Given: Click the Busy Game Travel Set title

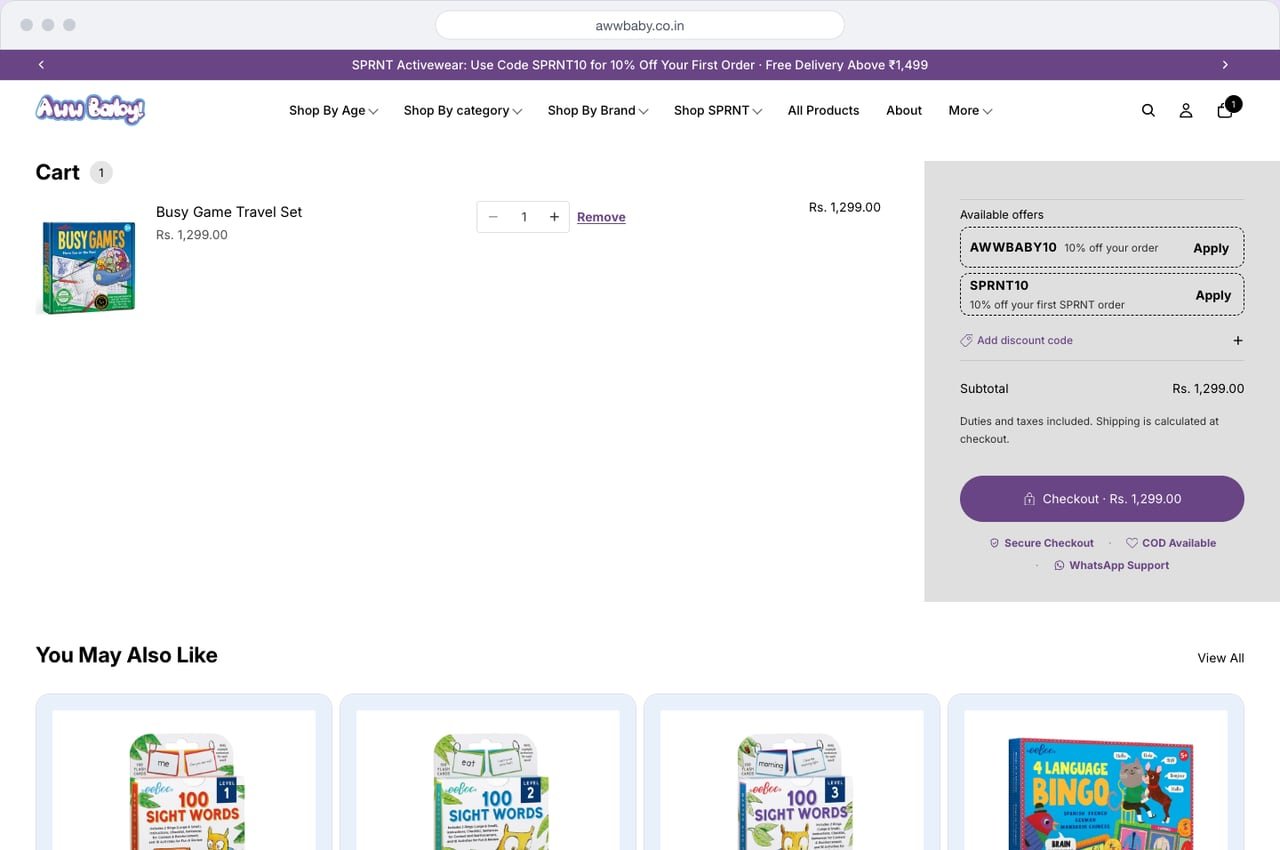Looking at the screenshot, I should pyautogui.click(x=229, y=212).
